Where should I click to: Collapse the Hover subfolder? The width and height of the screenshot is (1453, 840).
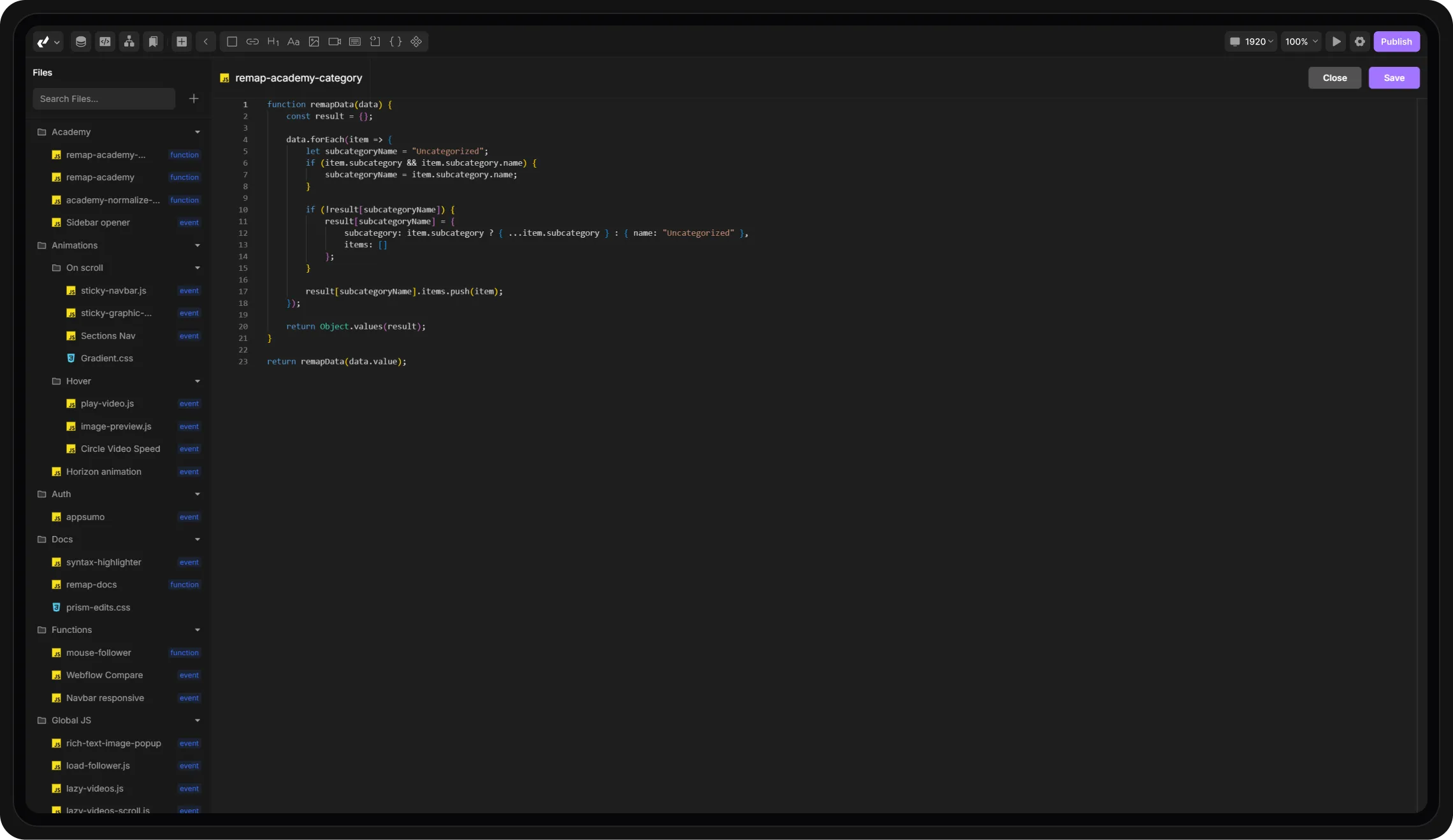point(197,381)
